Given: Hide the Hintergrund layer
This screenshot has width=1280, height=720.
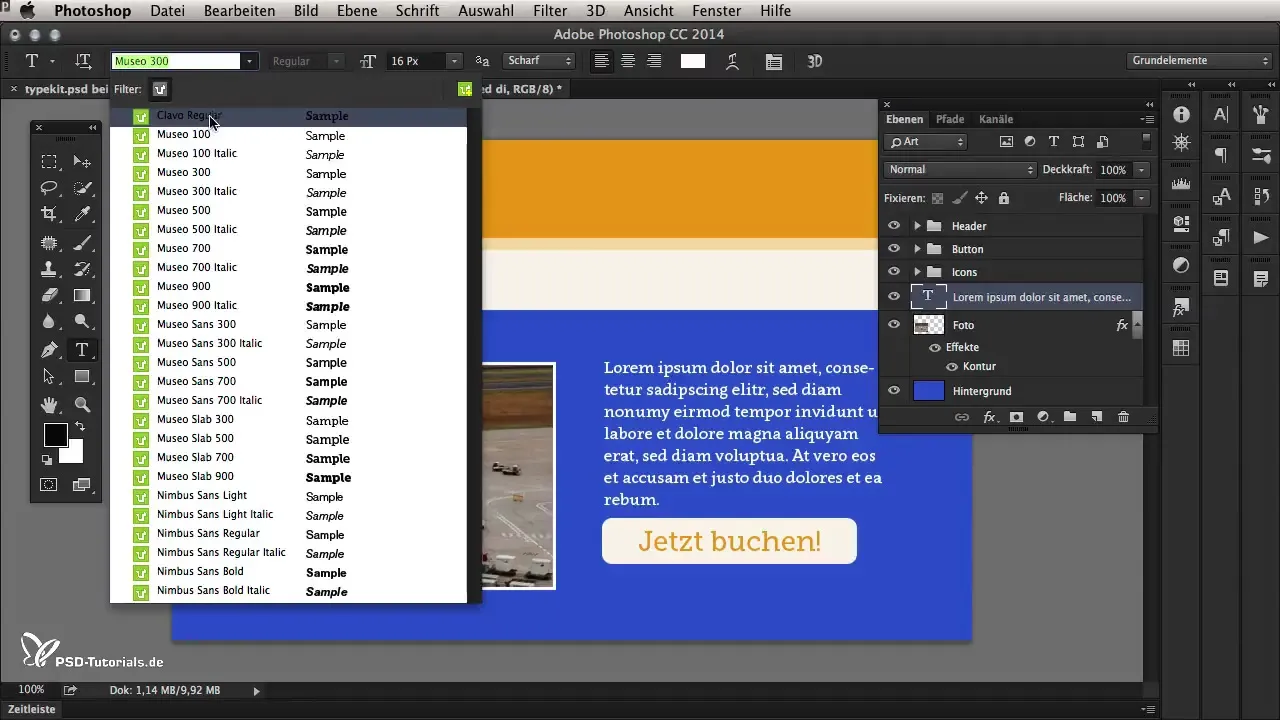Looking at the screenshot, I should pyautogui.click(x=894, y=391).
